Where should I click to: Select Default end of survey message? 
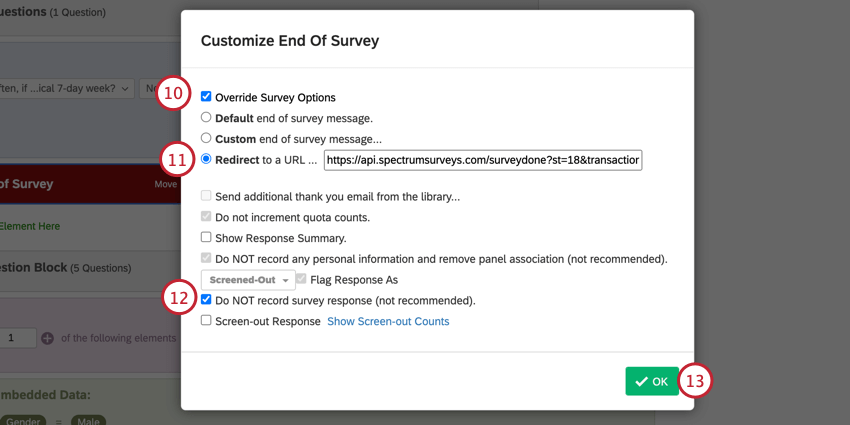tap(206, 118)
